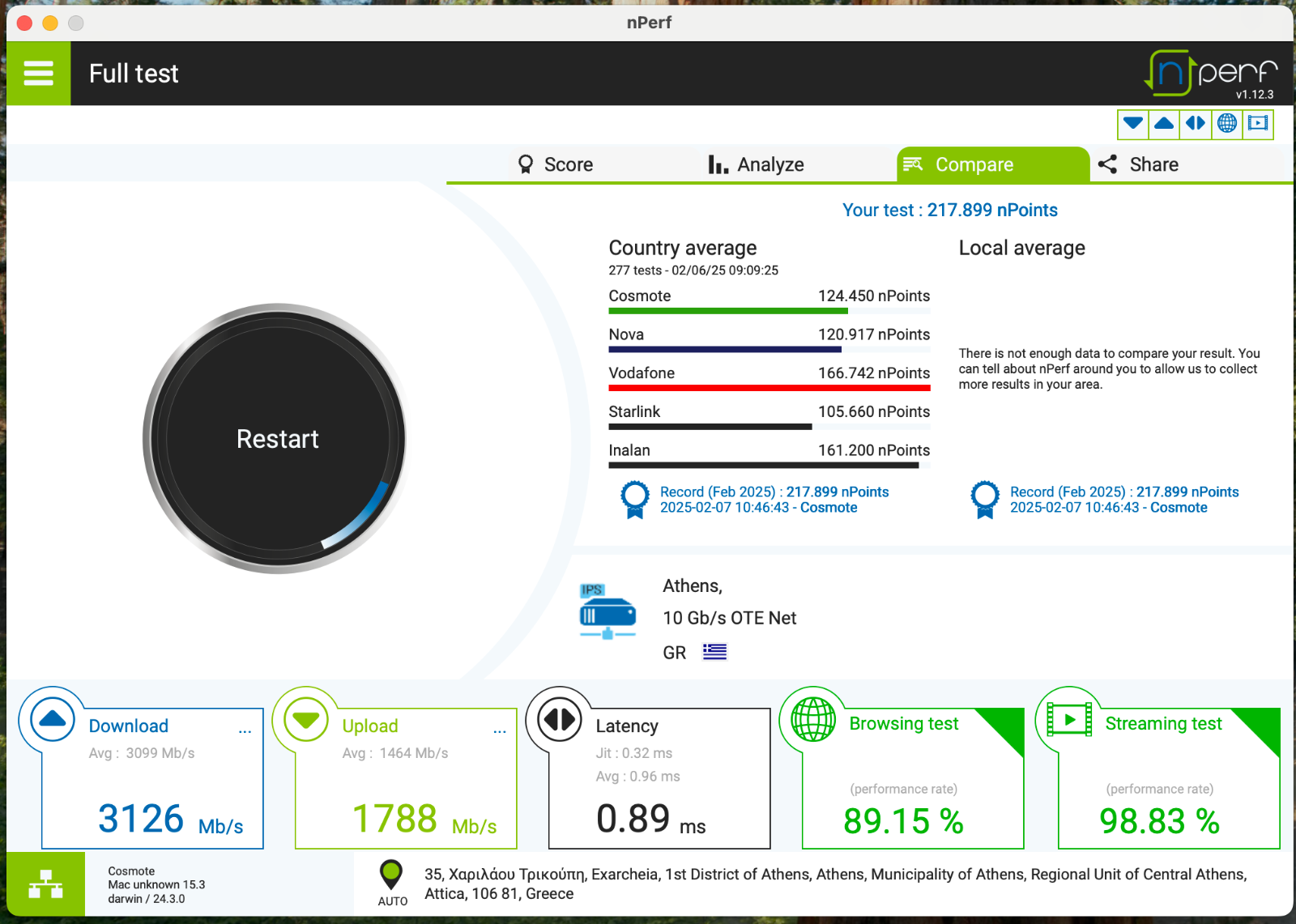Click the Country average record ribbon icon
The width and height of the screenshot is (1296, 924).
pyautogui.click(x=634, y=500)
